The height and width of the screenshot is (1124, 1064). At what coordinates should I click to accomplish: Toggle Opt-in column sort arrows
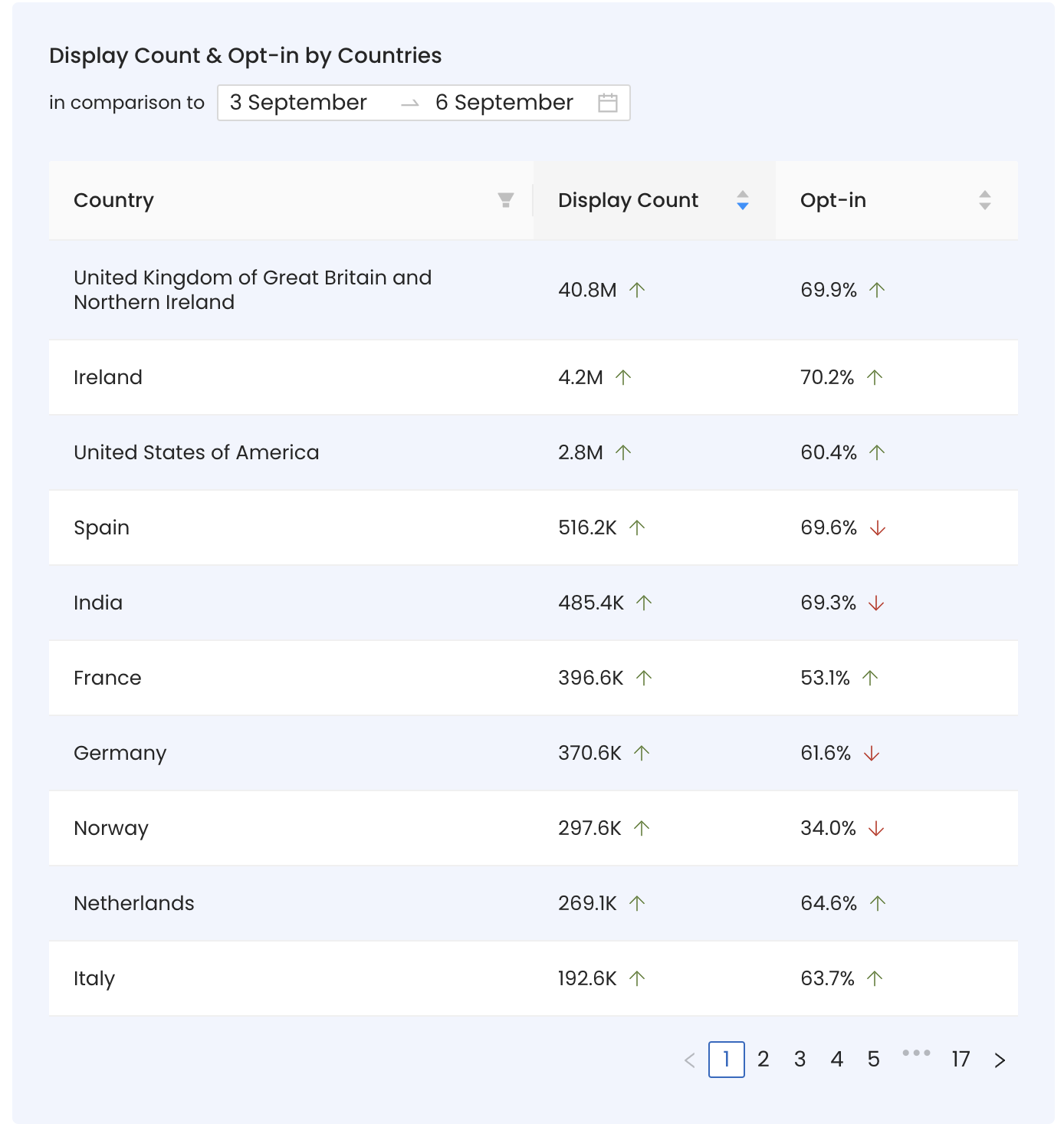pos(984,200)
